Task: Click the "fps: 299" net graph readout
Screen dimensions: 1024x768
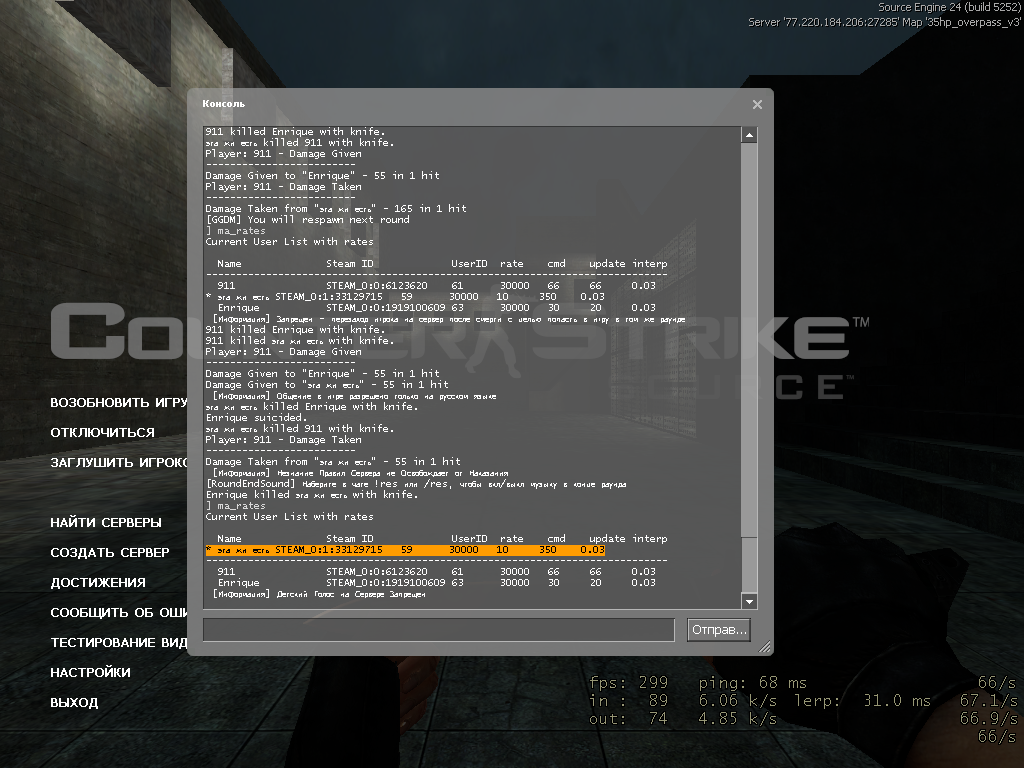Action: [x=628, y=682]
